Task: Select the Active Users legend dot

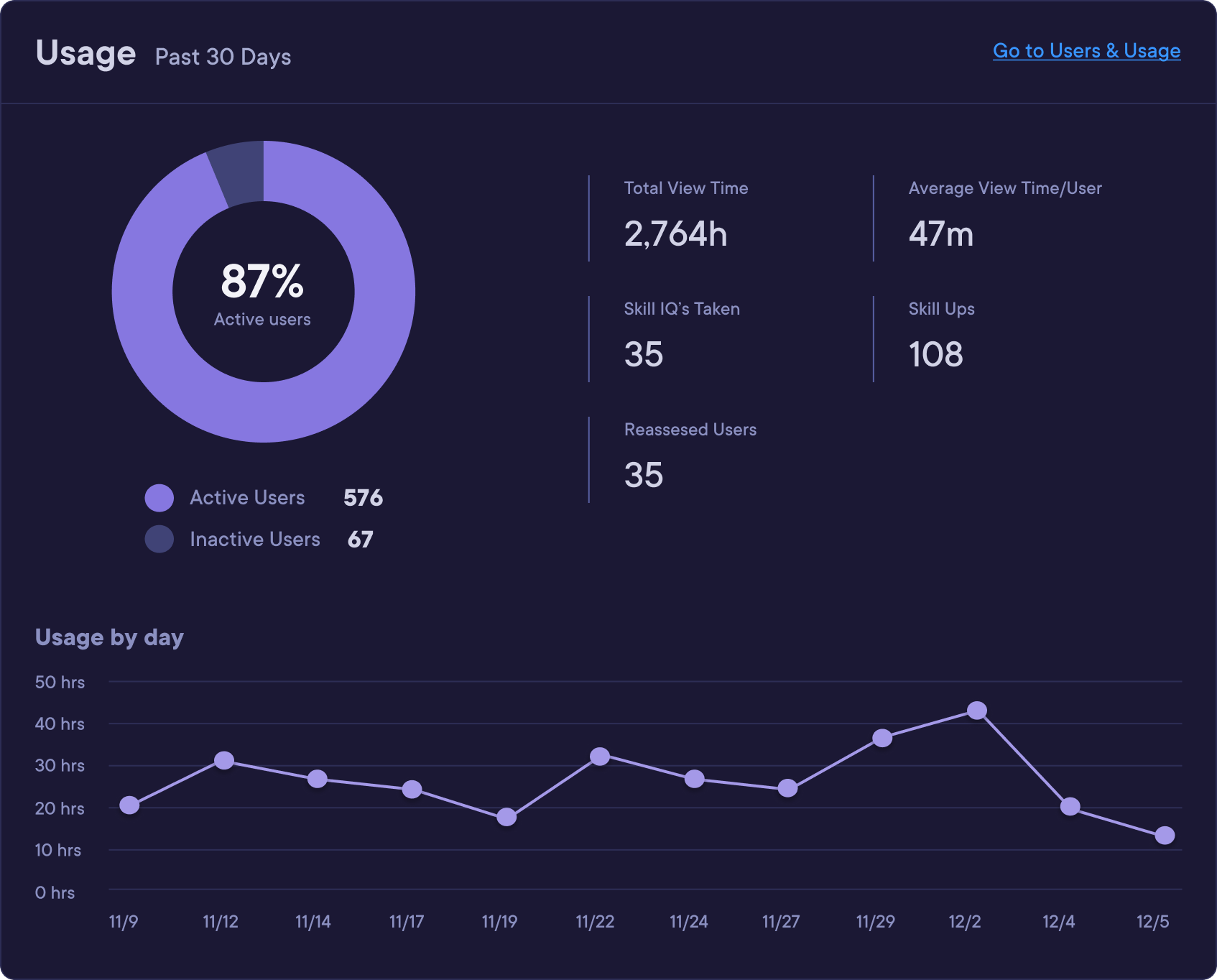Action: [x=159, y=497]
